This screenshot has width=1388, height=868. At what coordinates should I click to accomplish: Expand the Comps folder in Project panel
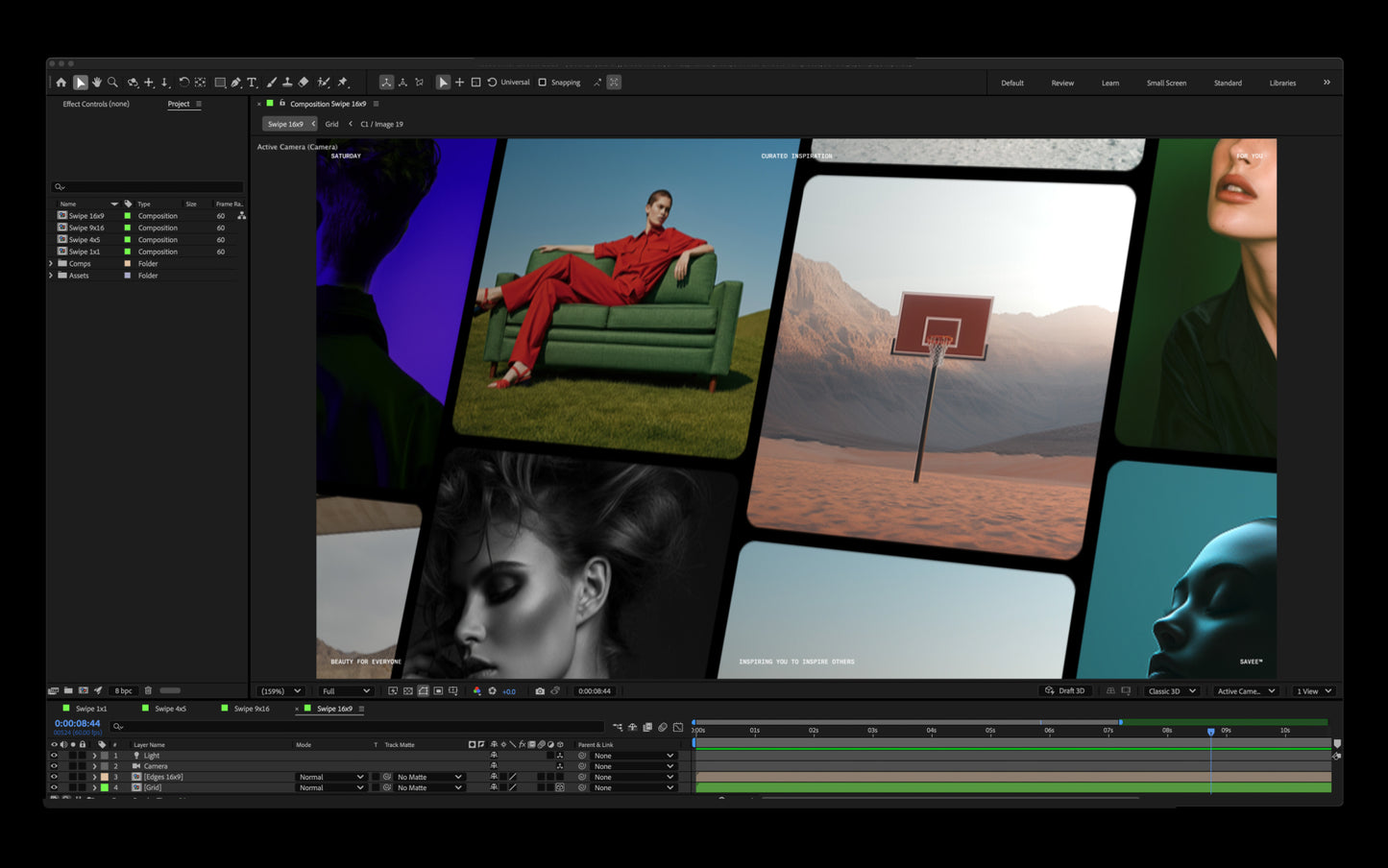51,263
